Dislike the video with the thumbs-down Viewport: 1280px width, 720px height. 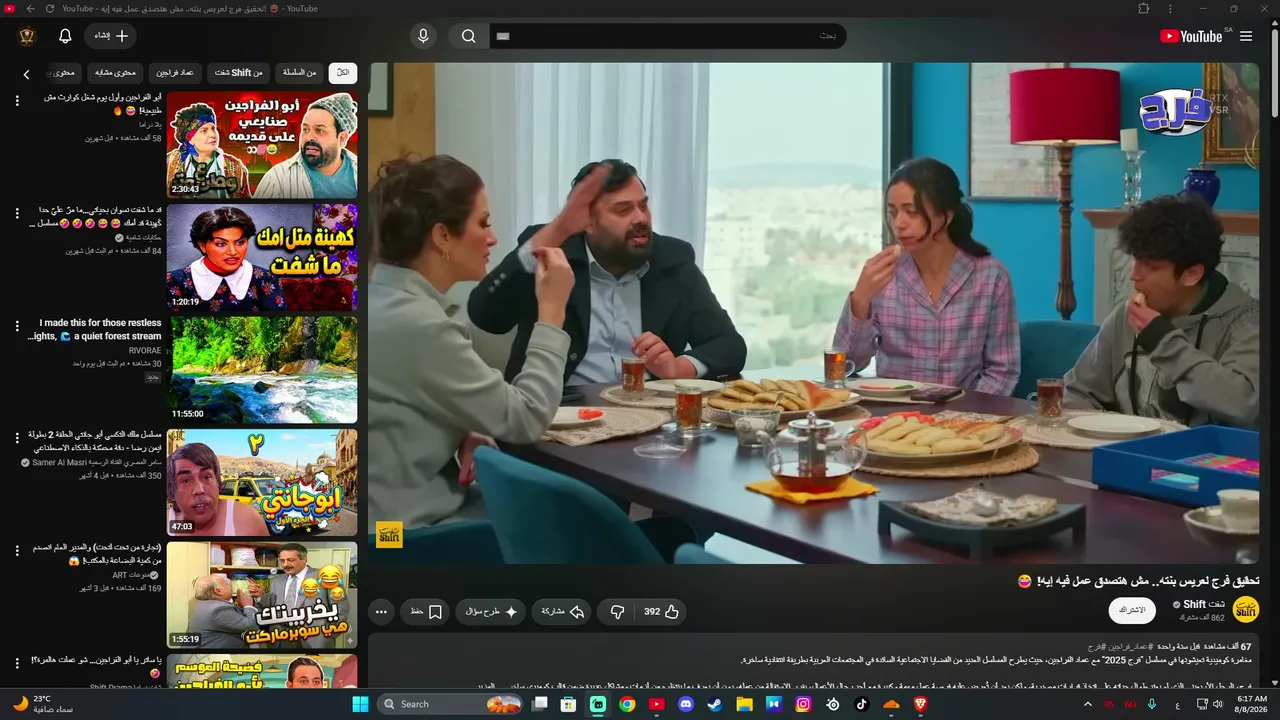point(618,611)
